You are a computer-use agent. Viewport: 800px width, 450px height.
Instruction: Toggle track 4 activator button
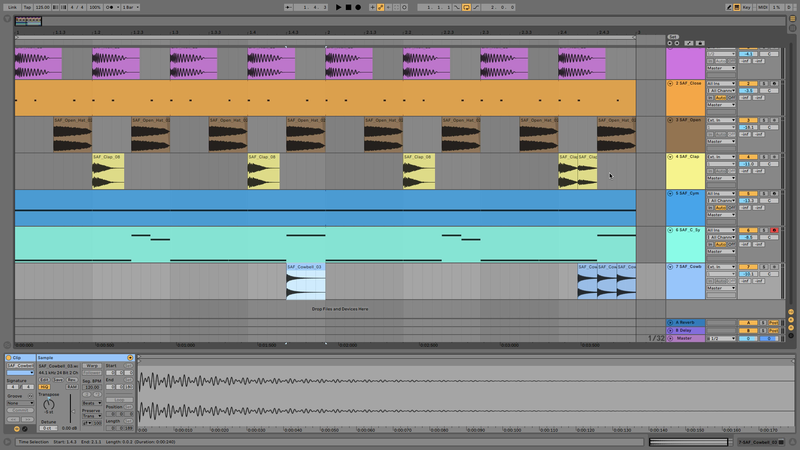[x=748, y=157]
